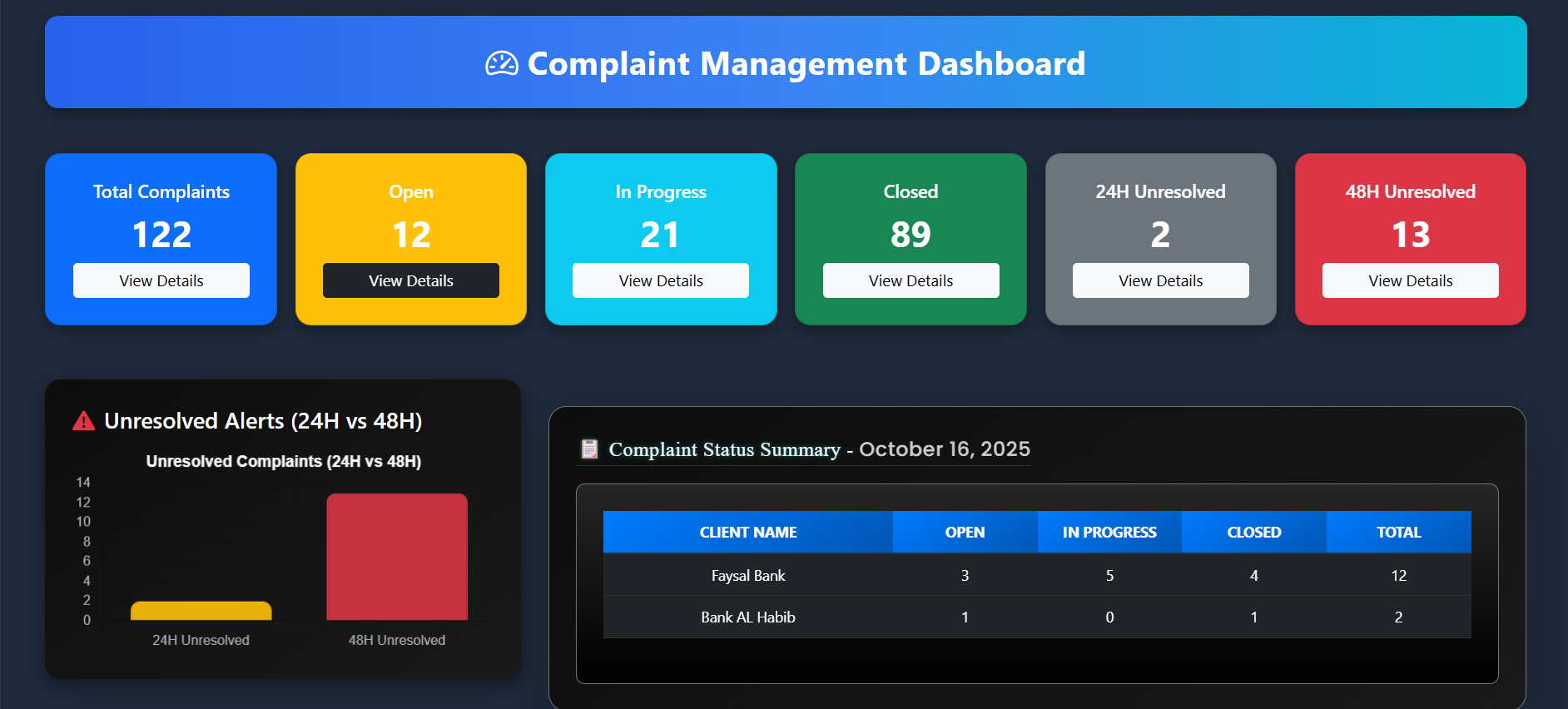The height and width of the screenshot is (709, 1568).
Task: Click the yellow 24H Unresolved chart bar
Action: click(x=201, y=611)
